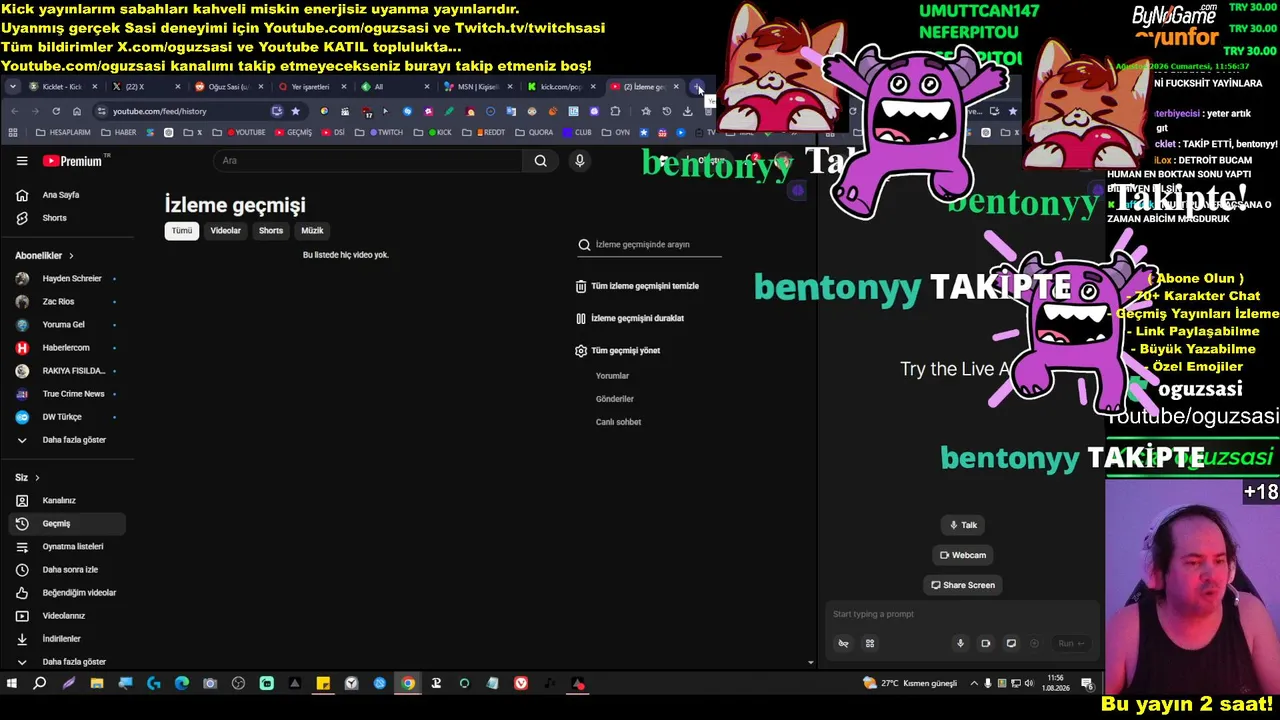The image size is (1280, 720).
Task: Open the Yorumlar history link
Action: (612, 376)
